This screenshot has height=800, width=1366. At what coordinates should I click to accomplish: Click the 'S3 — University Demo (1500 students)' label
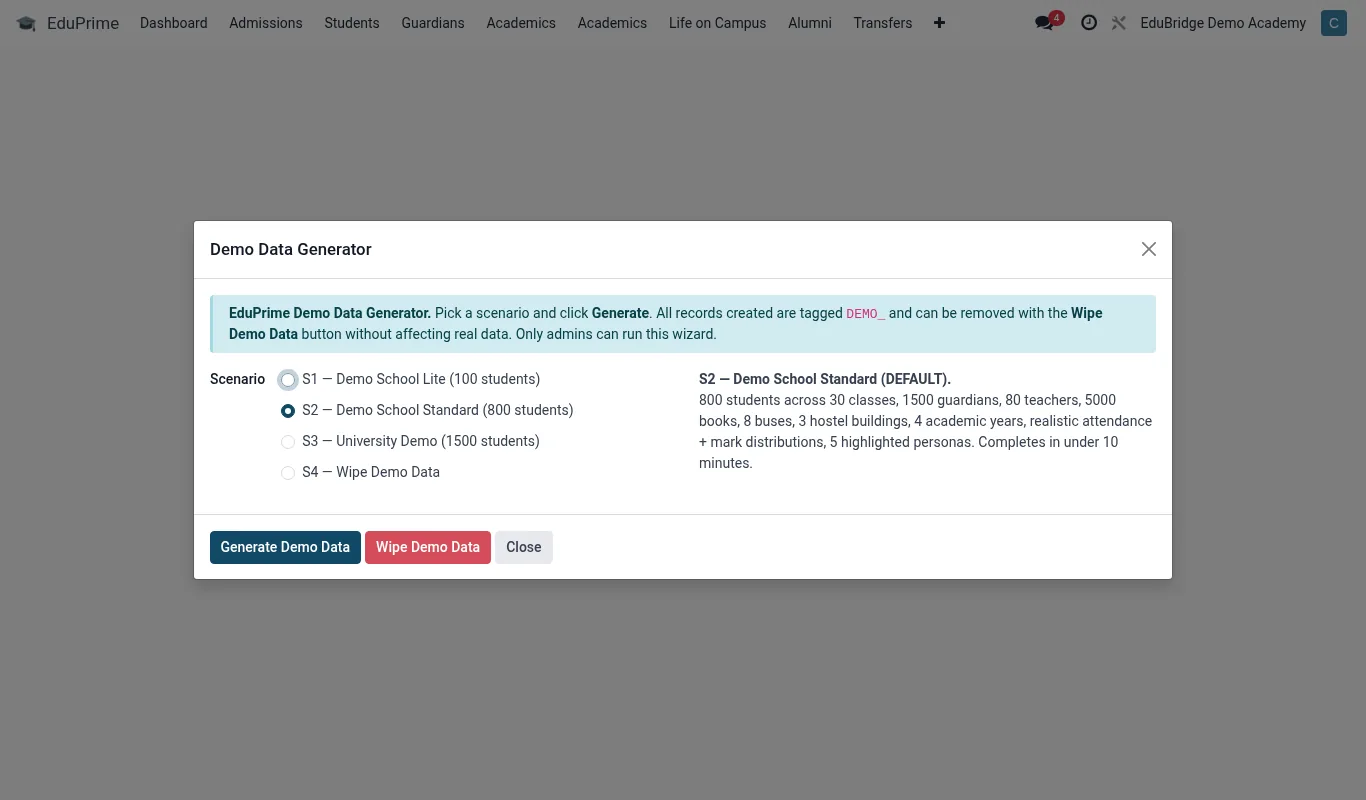coord(421,441)
